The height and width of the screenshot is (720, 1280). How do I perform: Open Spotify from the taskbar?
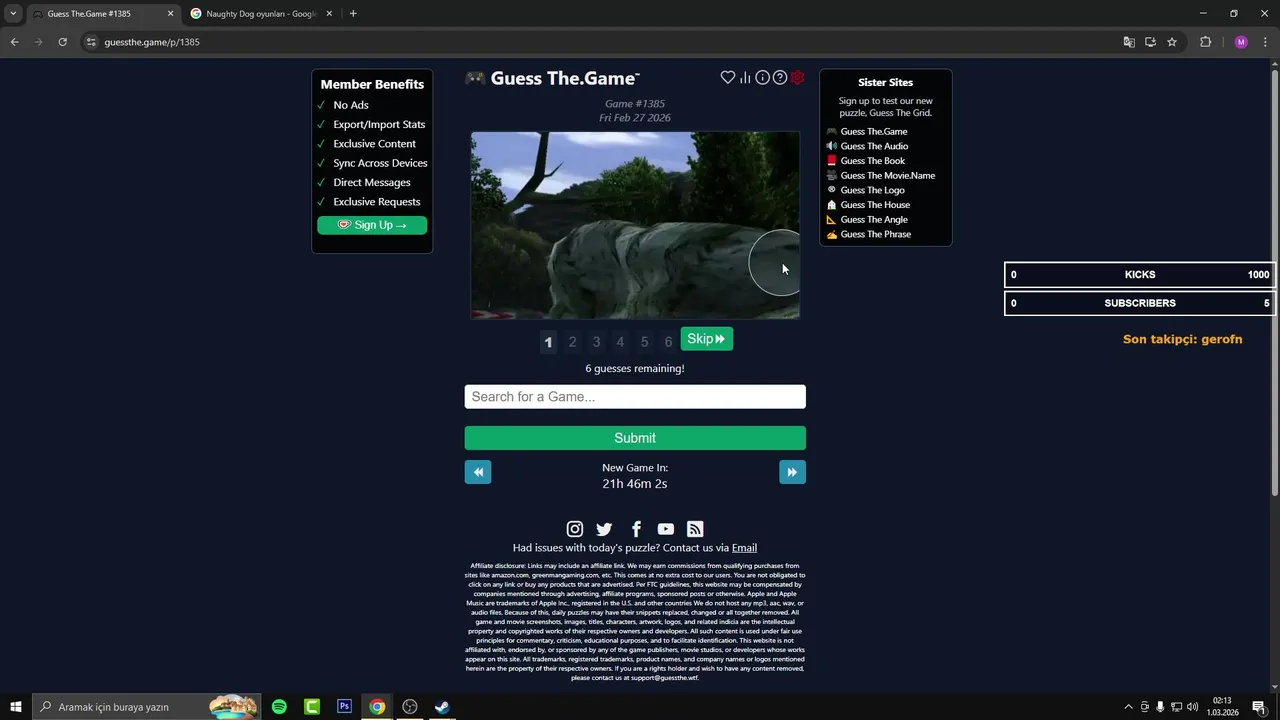[x=279, y=707]
